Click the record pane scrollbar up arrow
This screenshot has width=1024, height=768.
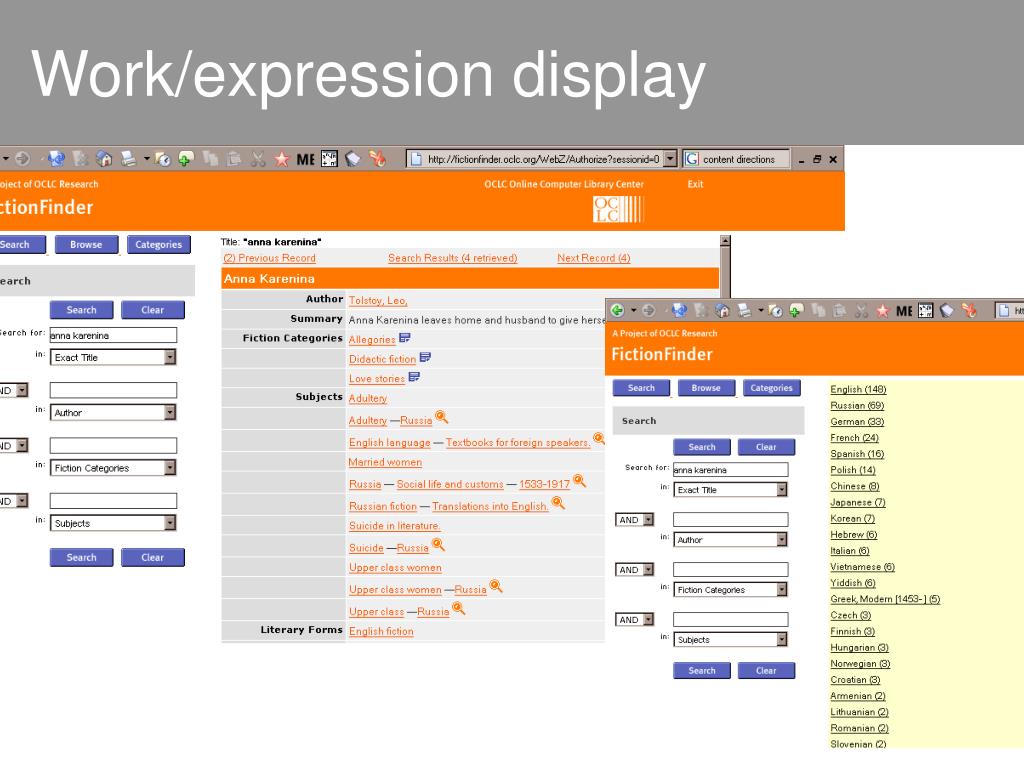(725, 241)
